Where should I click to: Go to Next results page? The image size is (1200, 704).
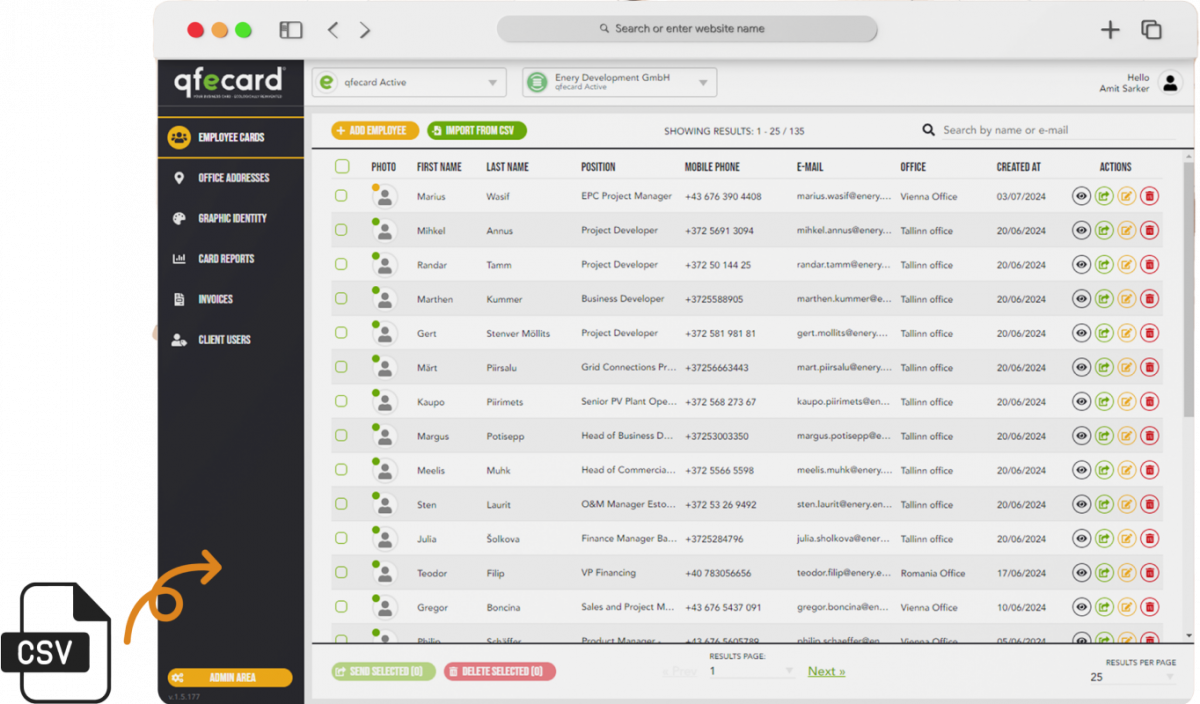[826, 671]
